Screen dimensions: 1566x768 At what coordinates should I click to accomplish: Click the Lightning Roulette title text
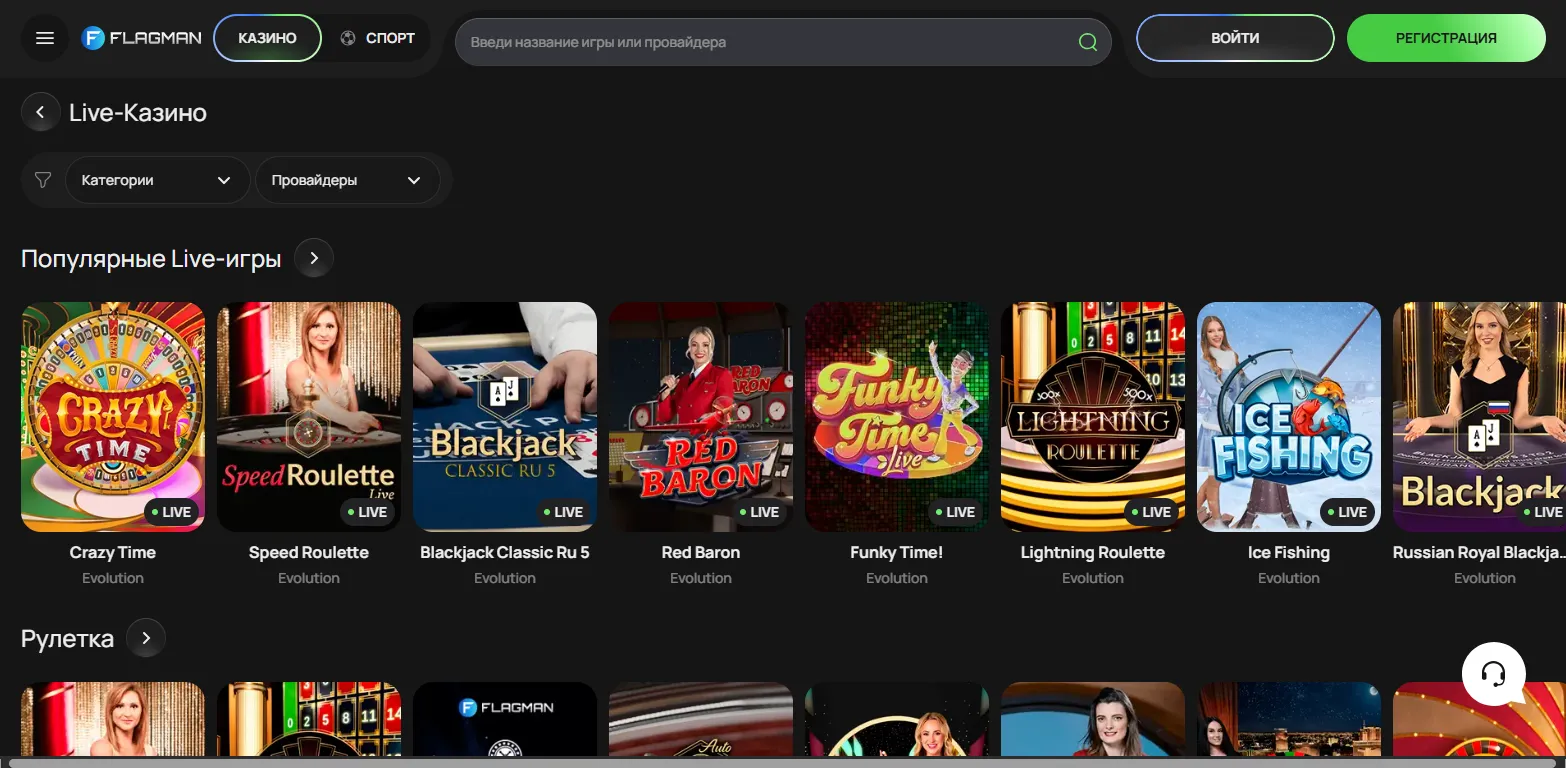pyautogui.click(x=1093, y=552)
